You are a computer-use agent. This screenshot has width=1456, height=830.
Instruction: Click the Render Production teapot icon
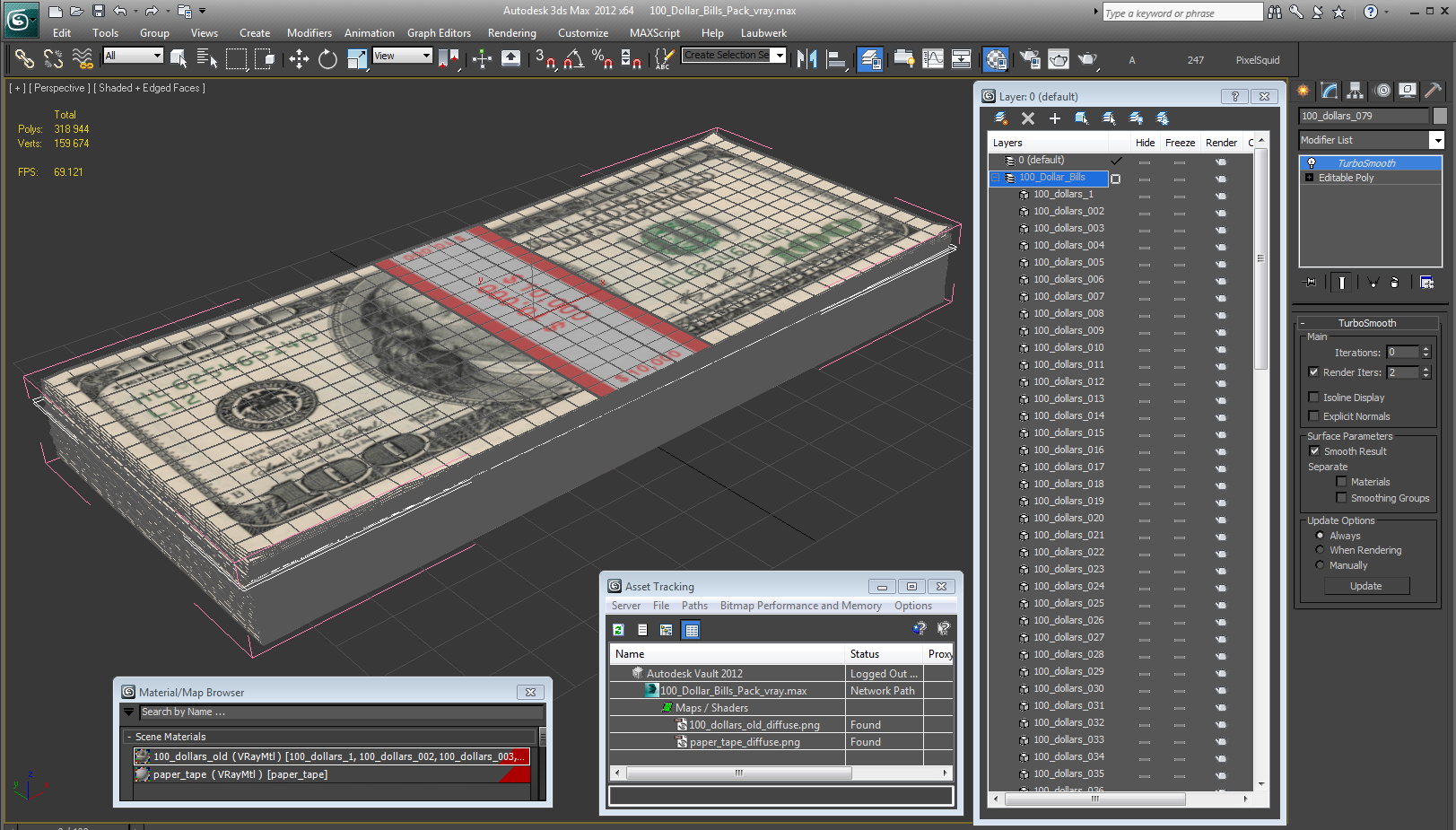(x=1087, y=59)
